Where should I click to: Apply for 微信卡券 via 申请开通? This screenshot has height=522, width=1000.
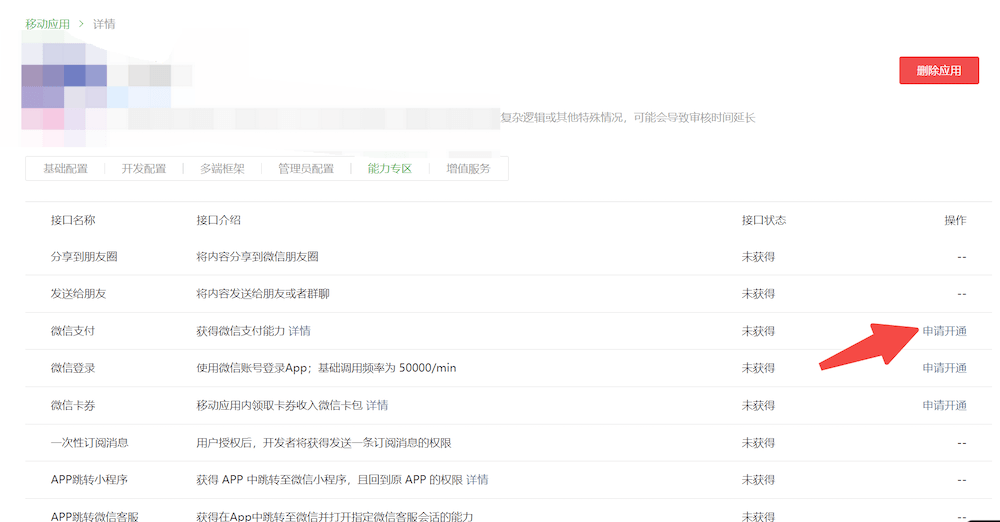pos(944,405)
